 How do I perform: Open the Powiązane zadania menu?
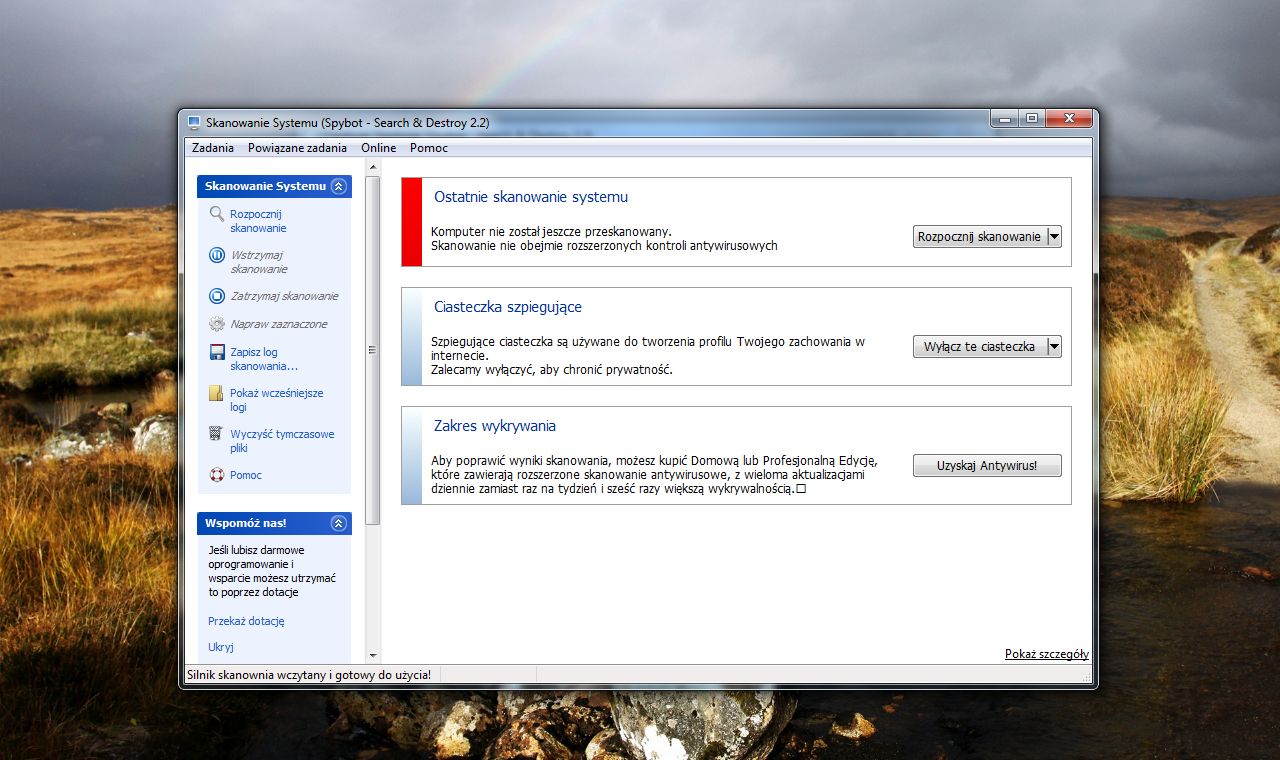tap(298, 148)
